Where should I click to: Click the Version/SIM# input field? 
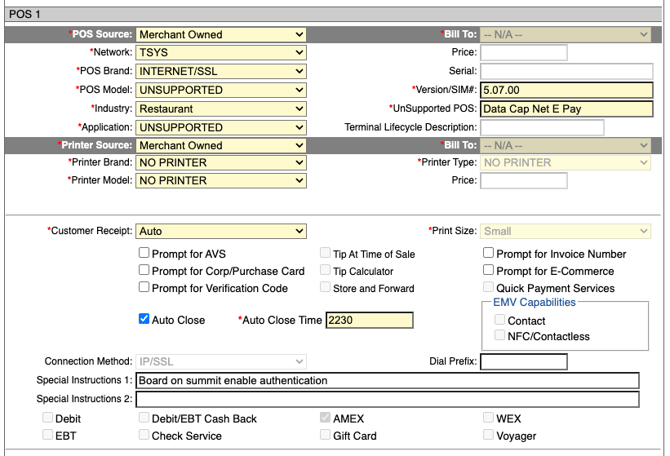[565, 90]
